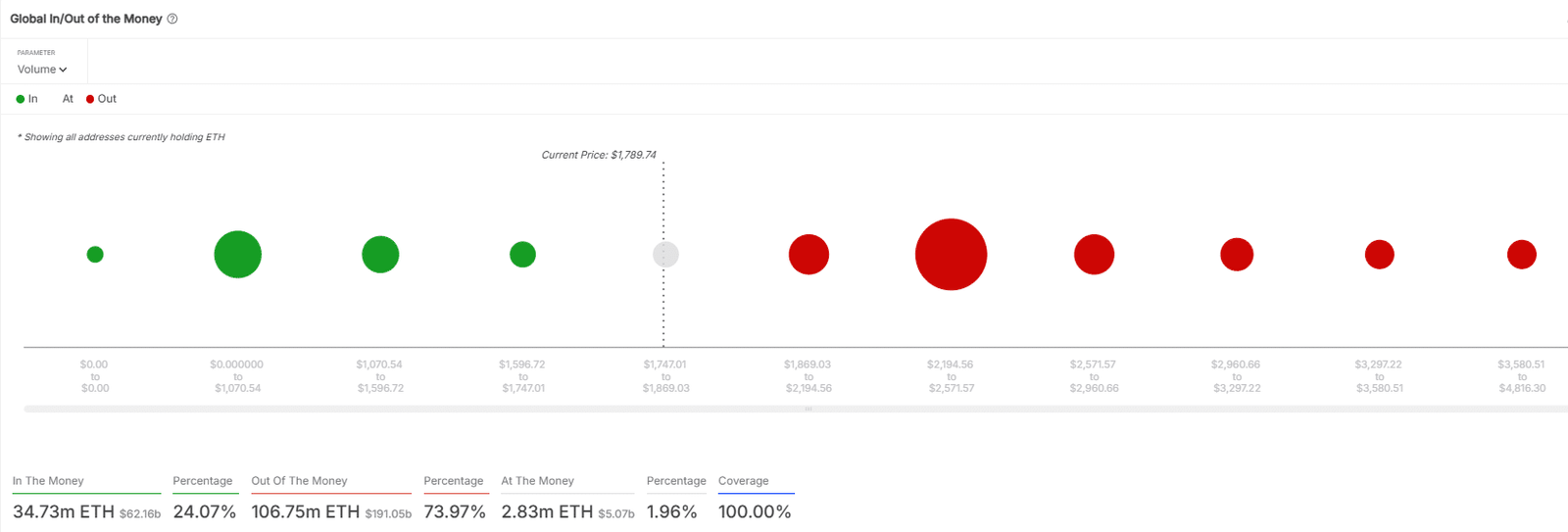Click the Coverage 100.00% value
1568x532 pixels.
pos(754,511)
